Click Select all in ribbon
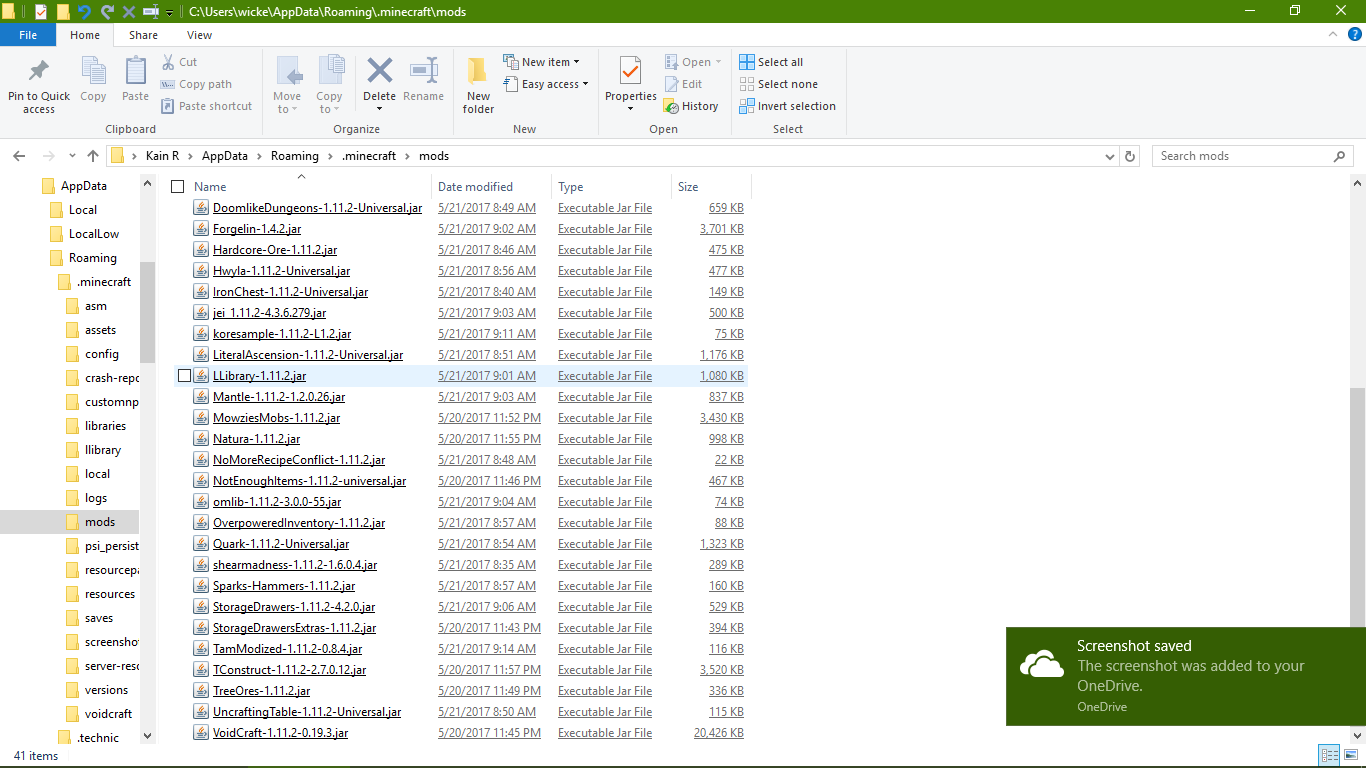 coord(771,62)
